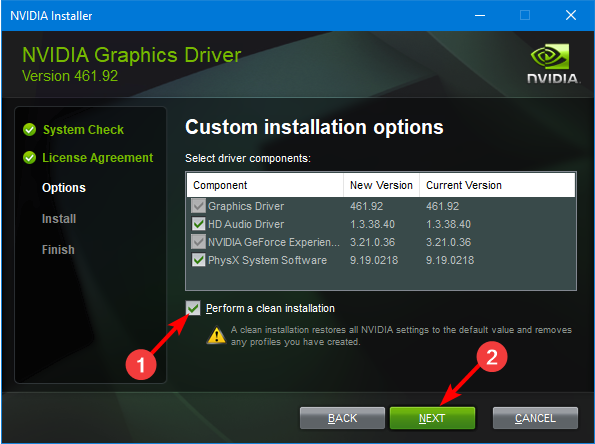The image size is (595, 444).
Task: Click the Current Version column header
Action: tap(497, 185)
